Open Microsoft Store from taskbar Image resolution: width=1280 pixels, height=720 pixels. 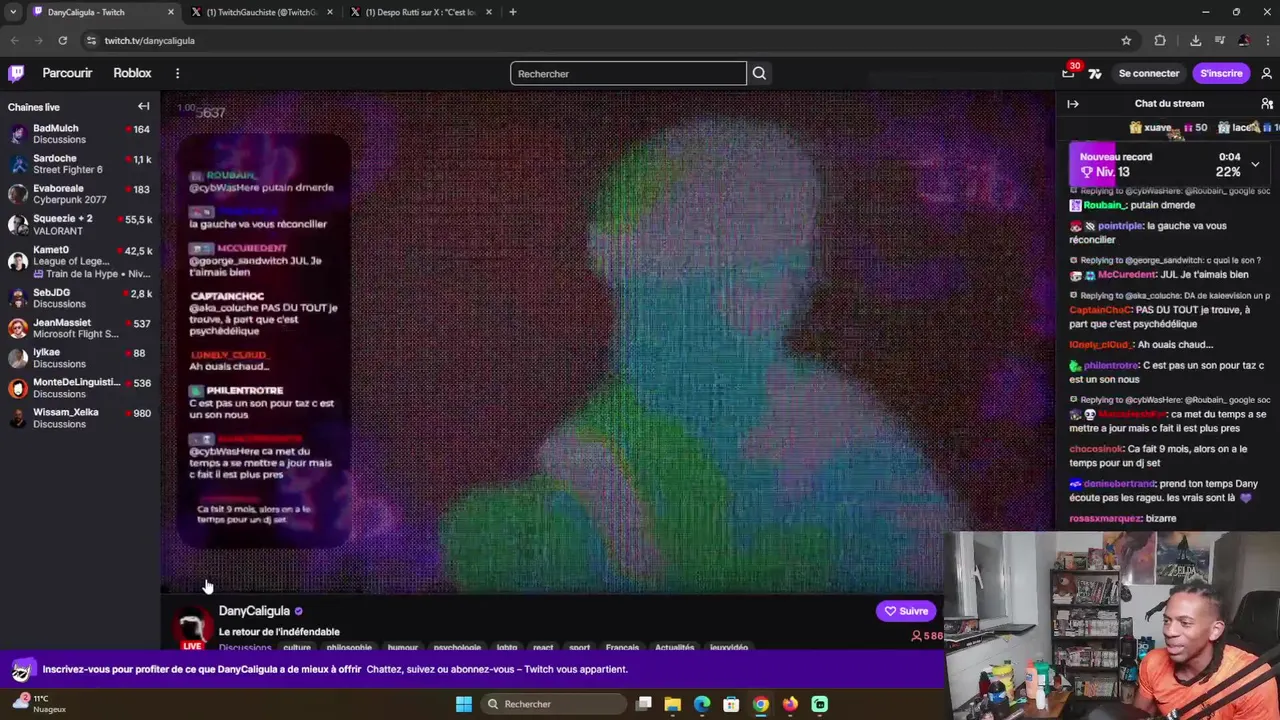point(731,704)
